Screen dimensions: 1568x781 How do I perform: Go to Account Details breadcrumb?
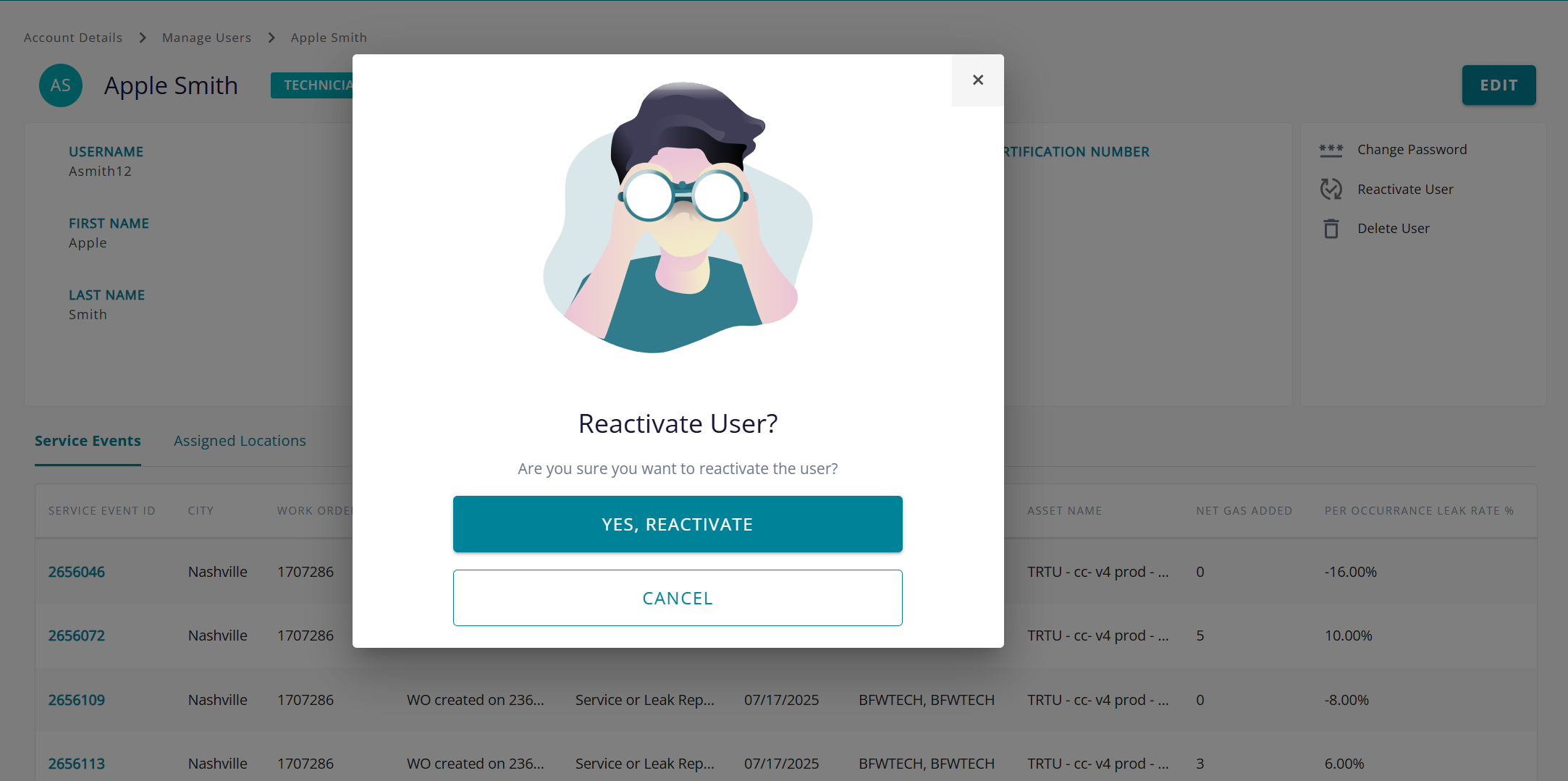click(x=73, y=38)
